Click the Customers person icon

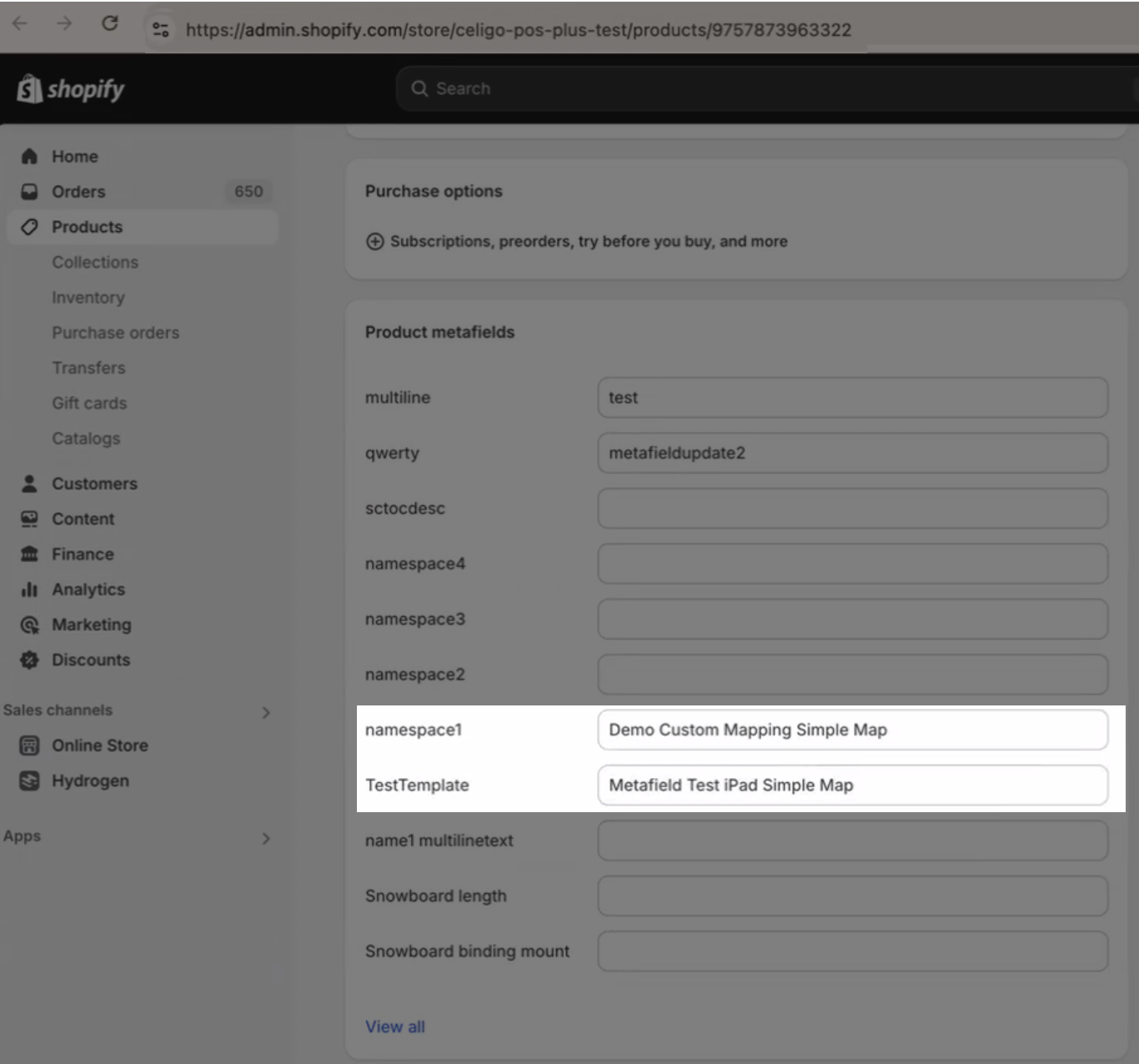click(x=29, y=484)
